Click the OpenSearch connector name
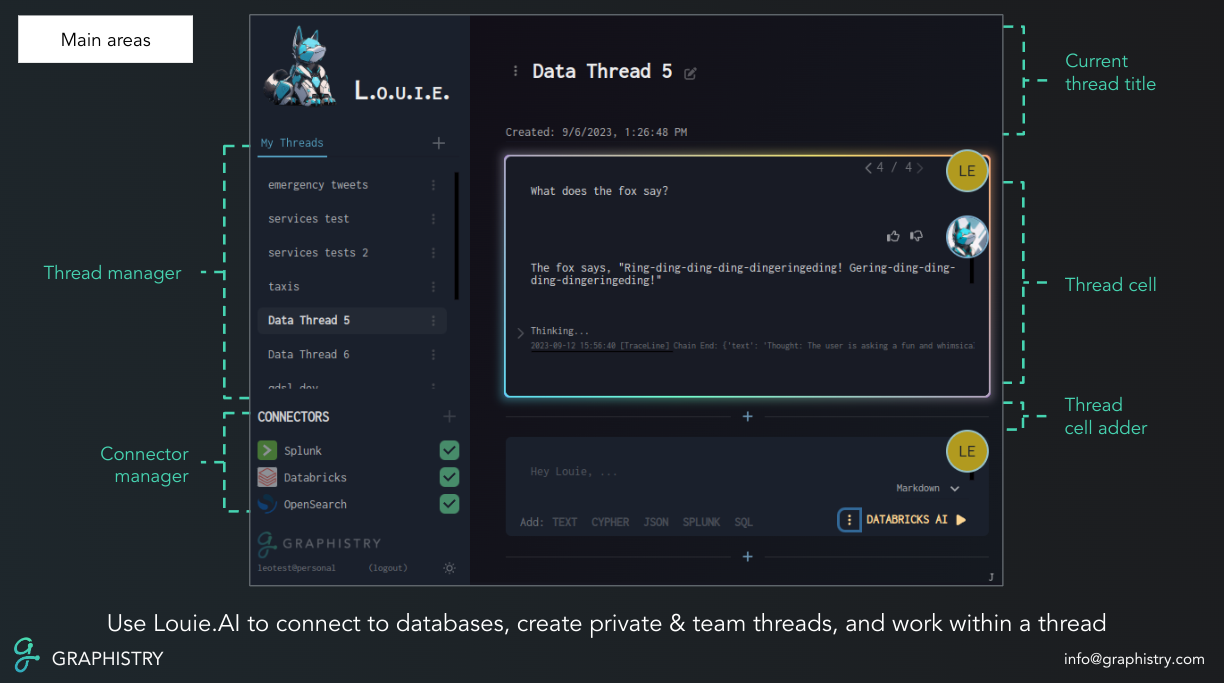This screenshot has height=683, width=1224. (x=315, y=505)
